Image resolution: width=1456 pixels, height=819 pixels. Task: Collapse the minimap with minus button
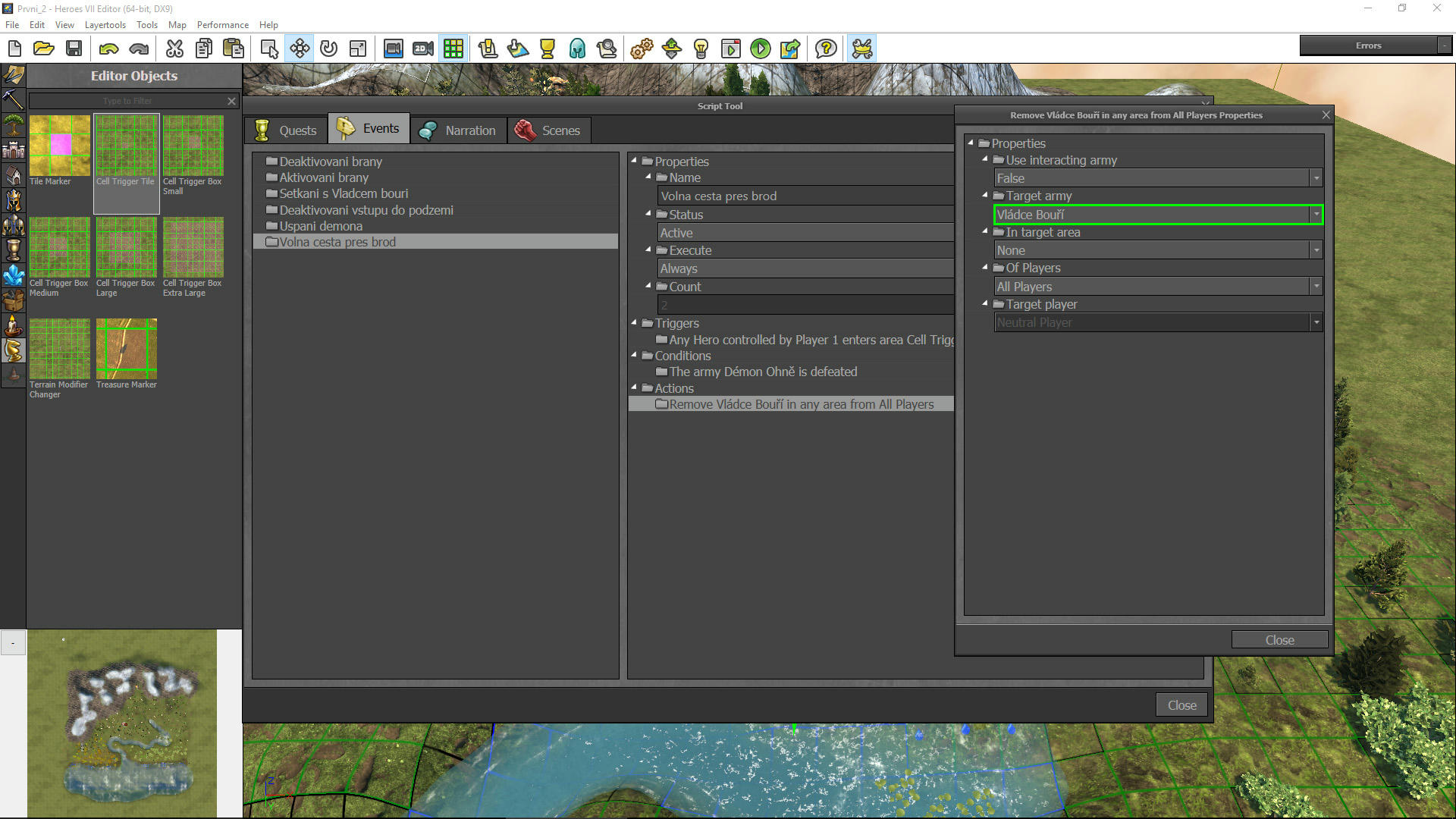[x=13, y=643]
